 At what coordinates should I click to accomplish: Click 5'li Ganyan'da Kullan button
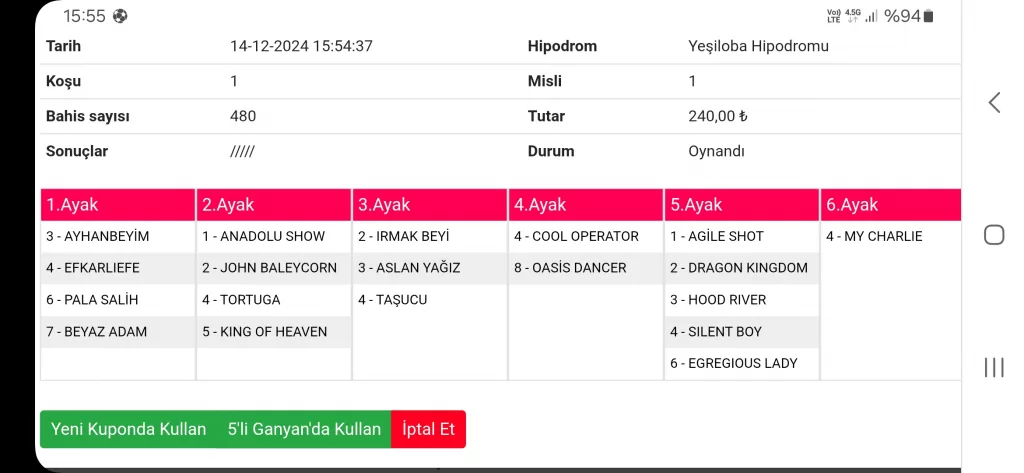[x=304, y=429]
